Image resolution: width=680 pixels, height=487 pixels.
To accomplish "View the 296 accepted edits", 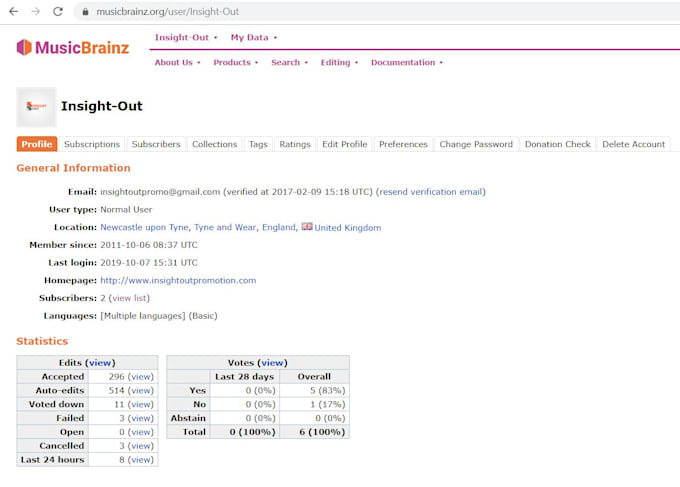I will 141,376.
